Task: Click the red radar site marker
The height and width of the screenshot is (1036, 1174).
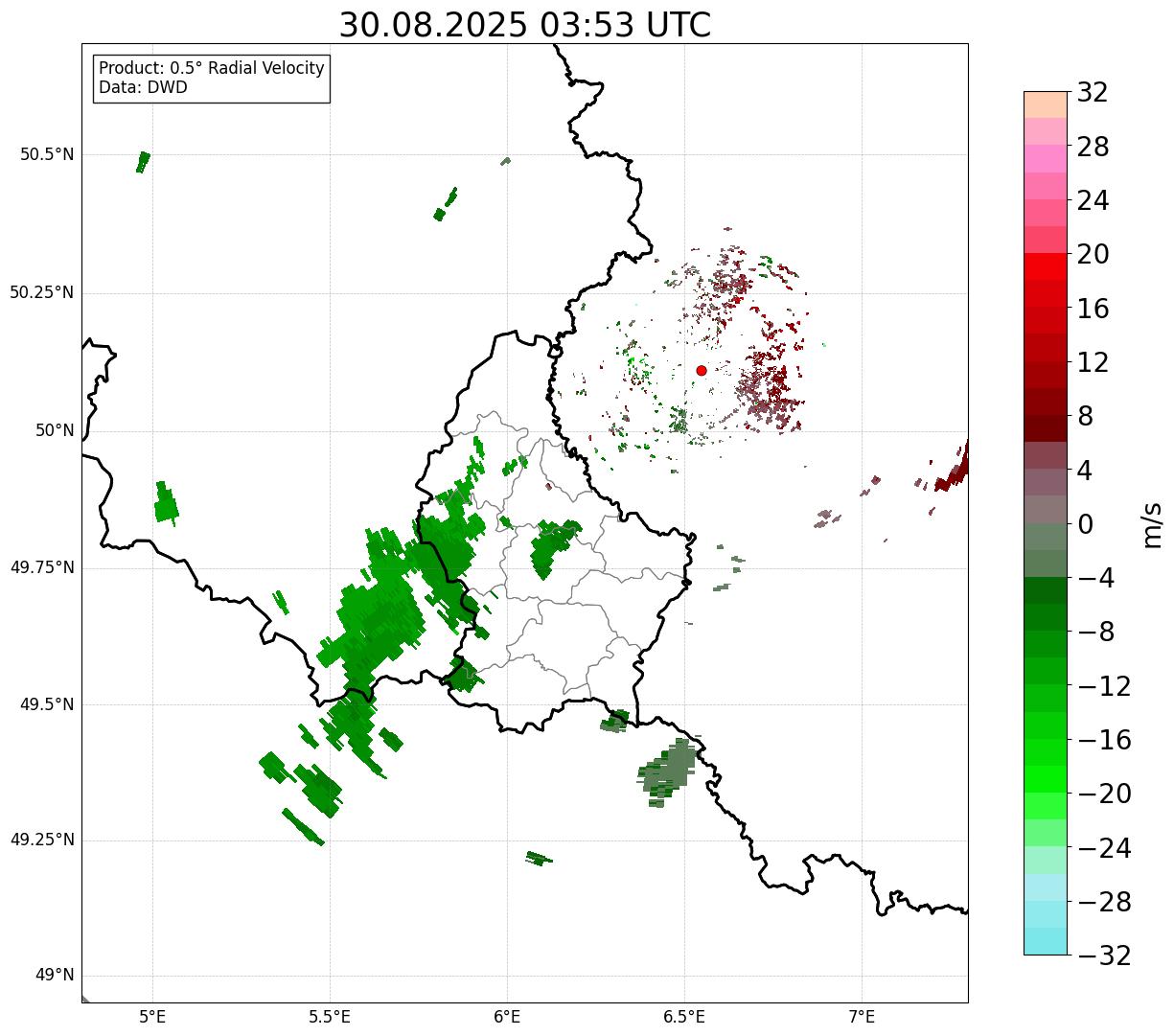Action: click(702, 370)
